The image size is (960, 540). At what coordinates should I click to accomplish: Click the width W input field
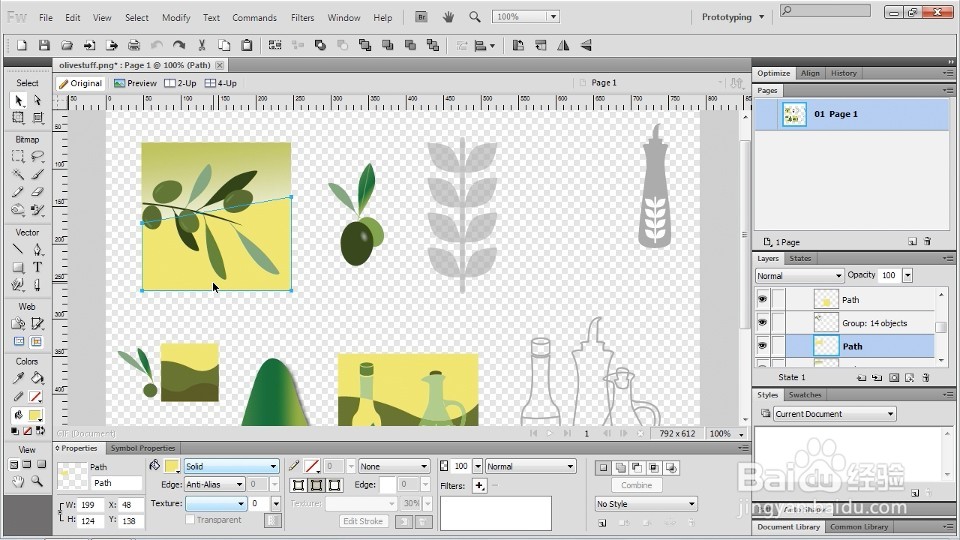(92, 505)
